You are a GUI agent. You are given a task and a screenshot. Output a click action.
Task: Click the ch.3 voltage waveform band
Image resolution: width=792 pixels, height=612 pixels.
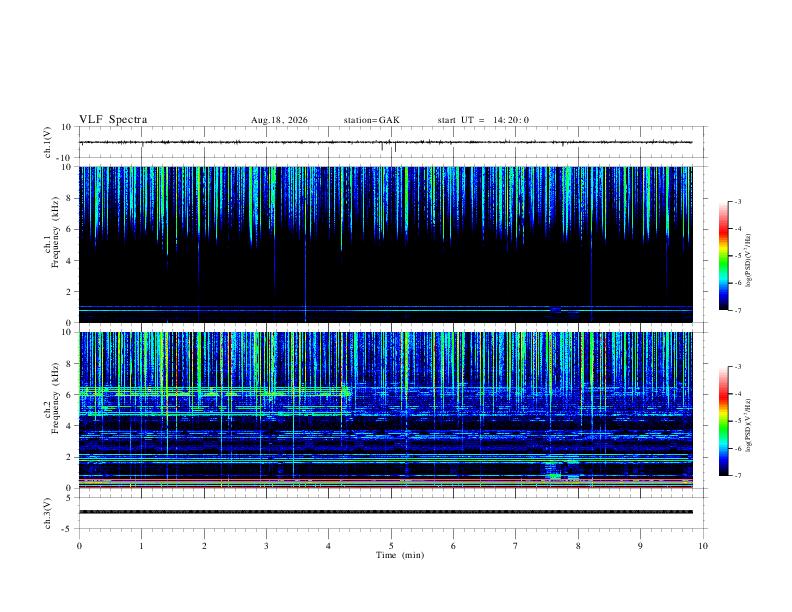pyautogui.click(x=385, y=512)
